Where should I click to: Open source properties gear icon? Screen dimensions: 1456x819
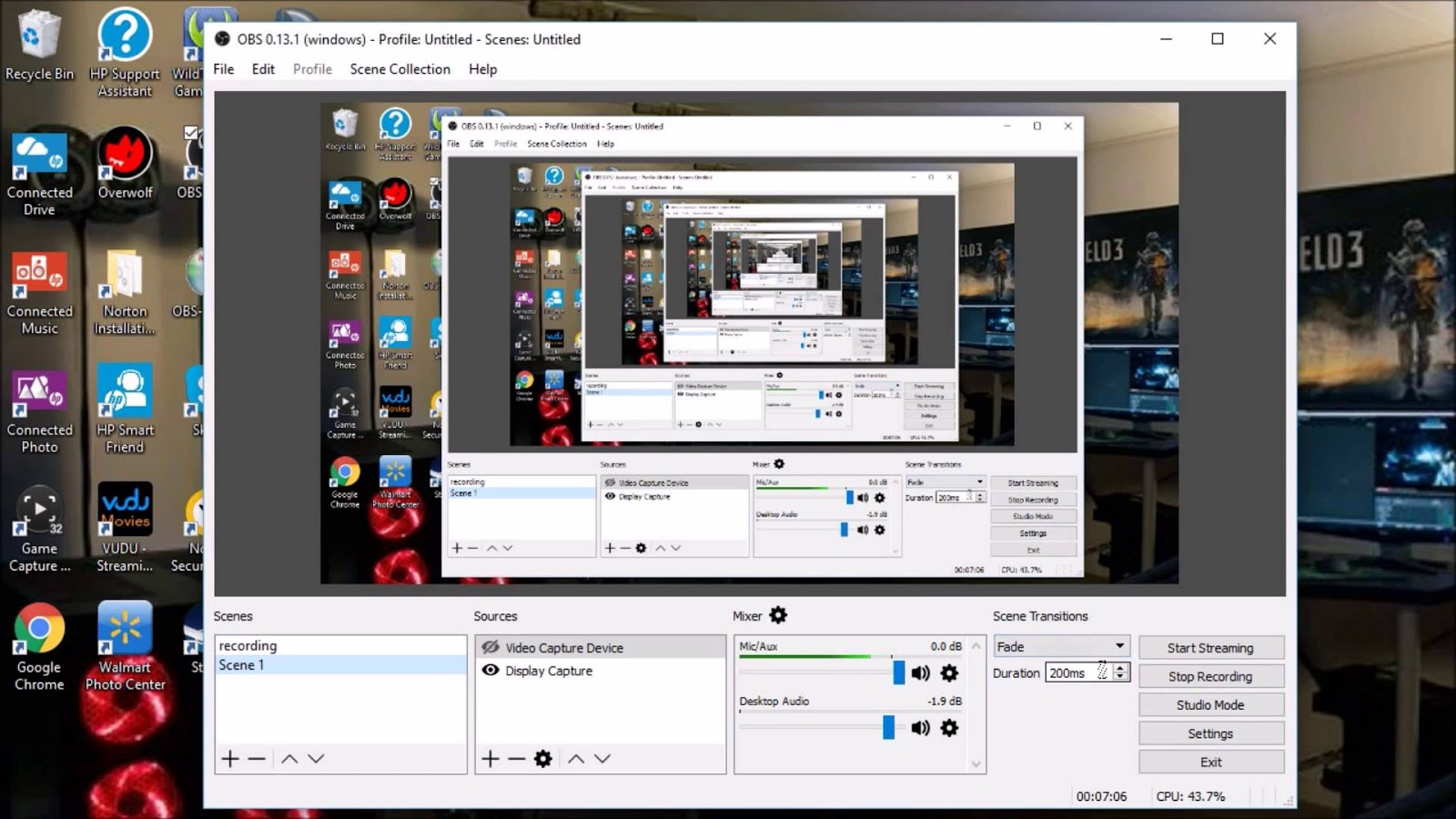coord(543,759)
